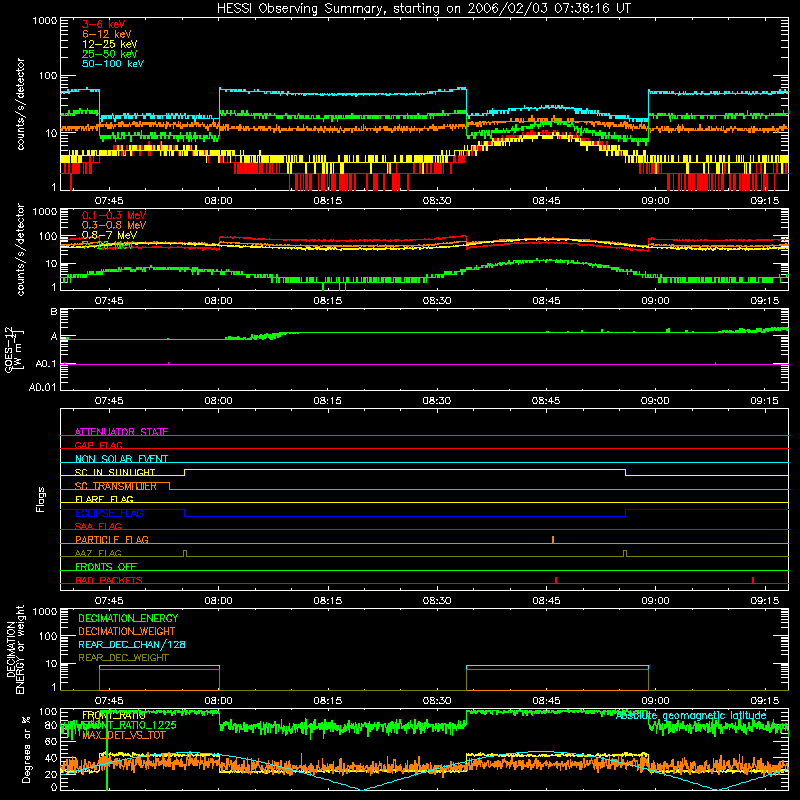Click the Absolute geomagnetic latitude label
Viewport: 800px width, 800px height.
point(691,716)
